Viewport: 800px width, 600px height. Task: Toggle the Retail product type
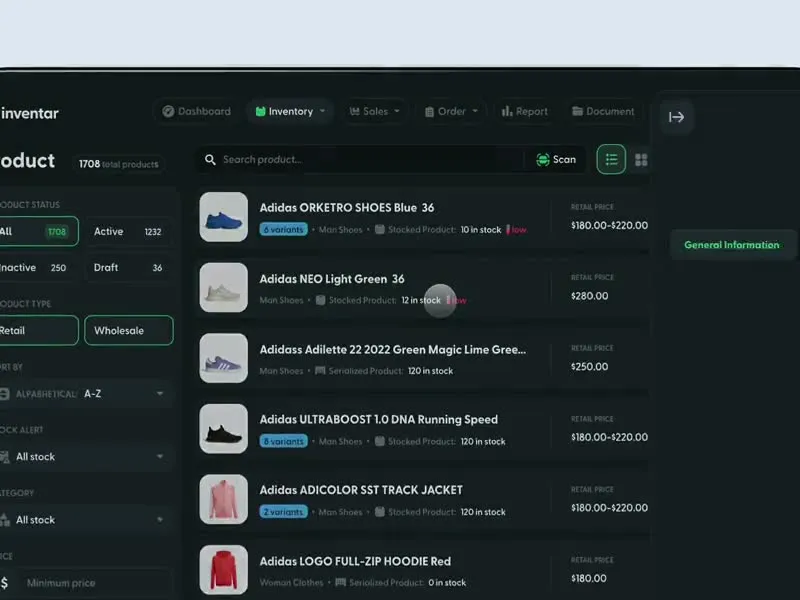38,331
